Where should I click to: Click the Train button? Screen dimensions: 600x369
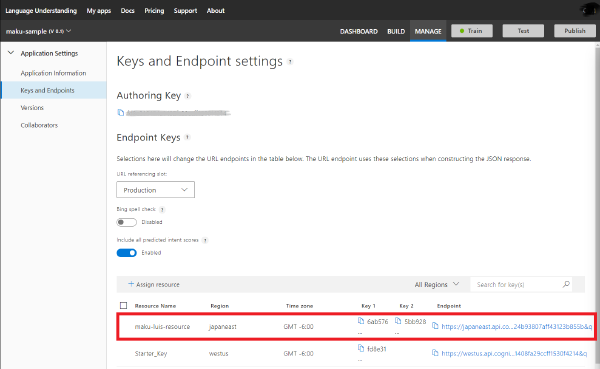point(472,31)
